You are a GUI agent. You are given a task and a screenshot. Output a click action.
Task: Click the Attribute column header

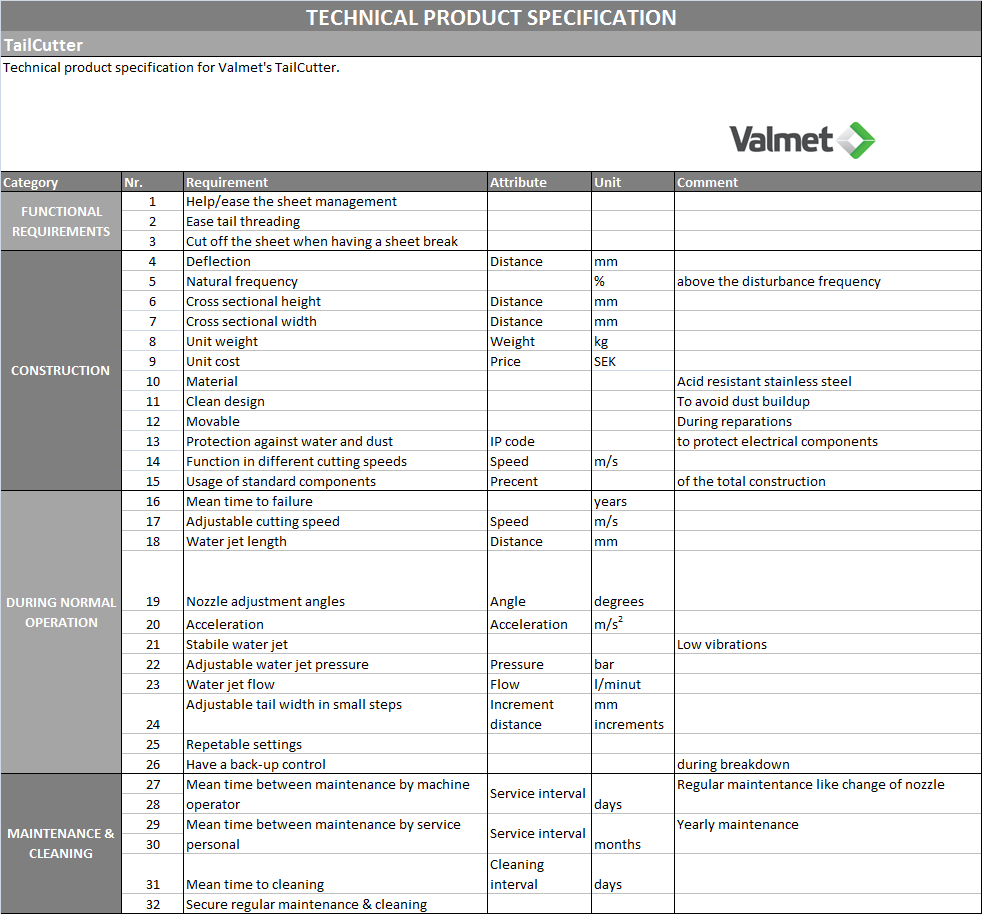[x=539, y=182]
